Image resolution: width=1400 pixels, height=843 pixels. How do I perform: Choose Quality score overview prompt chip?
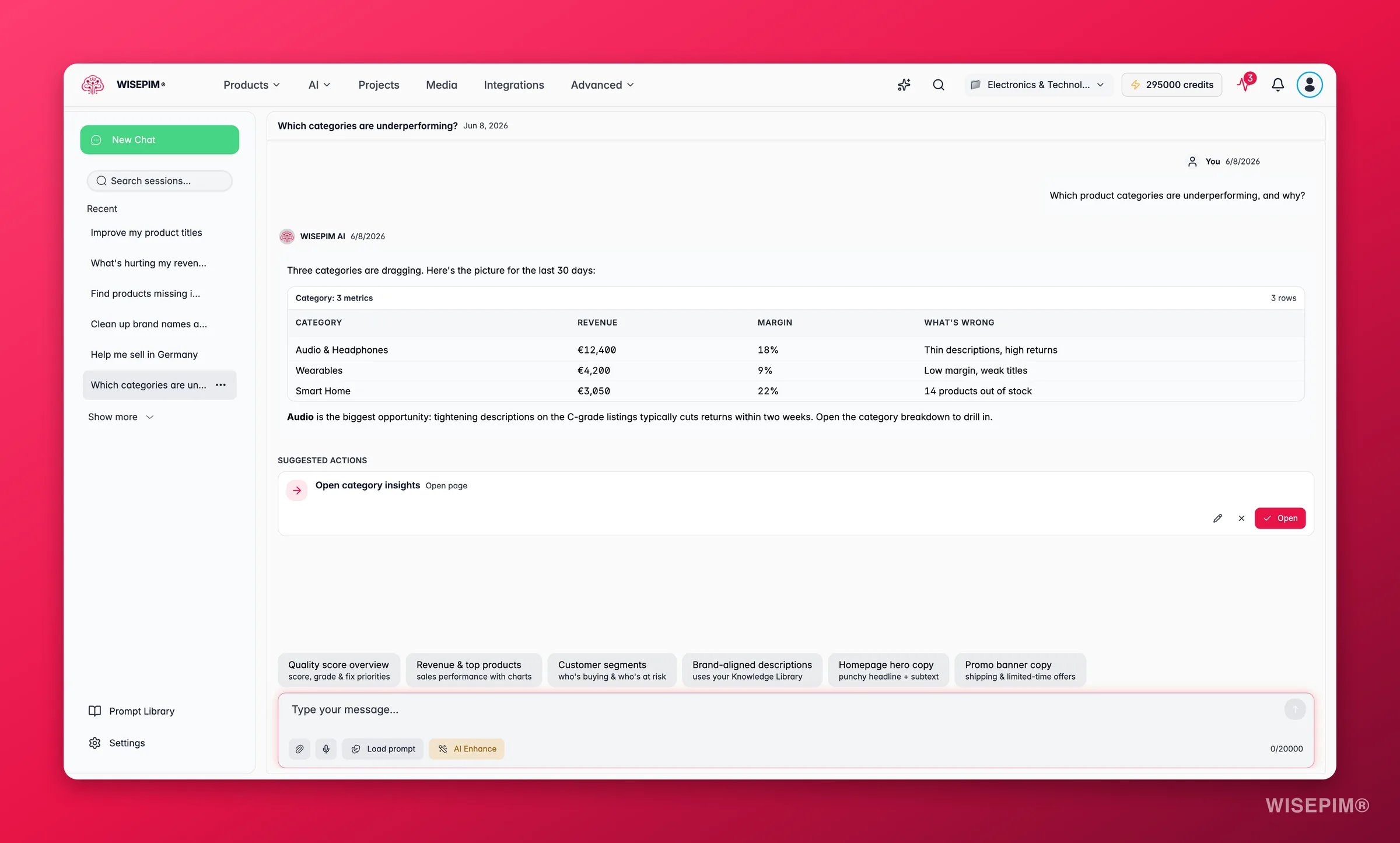click(x=338, y=670)
